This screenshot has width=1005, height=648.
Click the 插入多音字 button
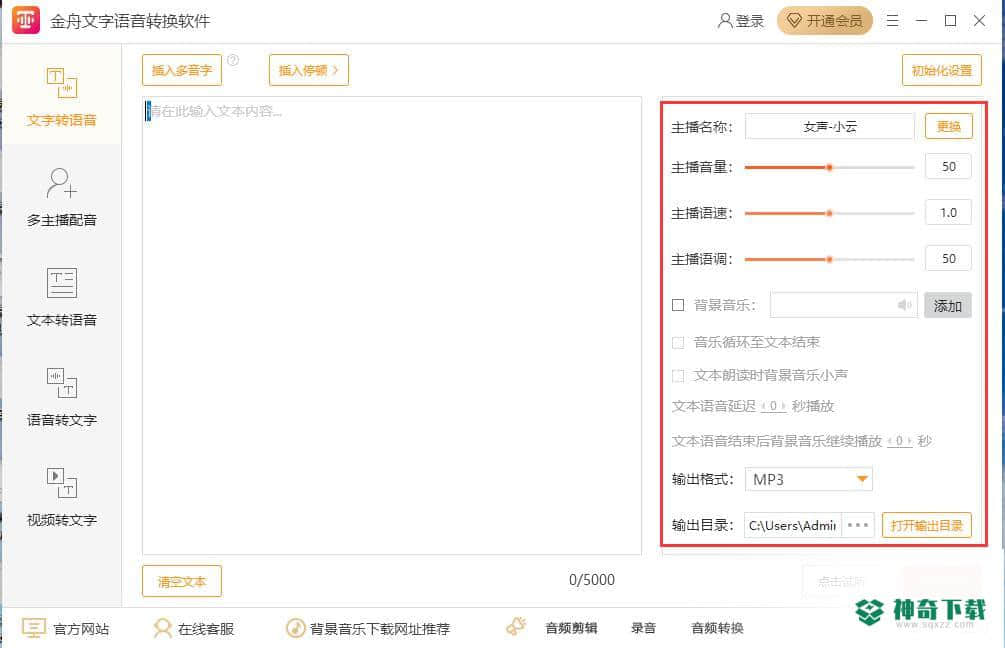[x=182, y=70]
